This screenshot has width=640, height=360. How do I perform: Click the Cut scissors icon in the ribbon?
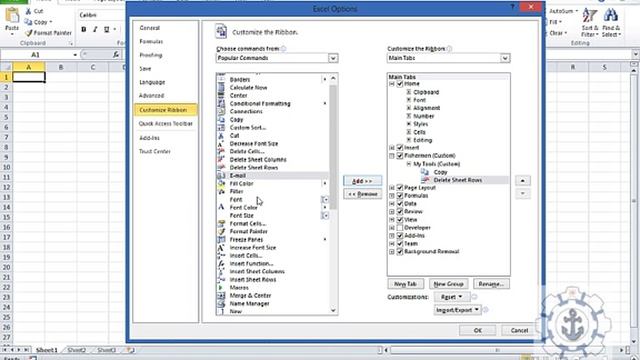(x=28, y=11)
